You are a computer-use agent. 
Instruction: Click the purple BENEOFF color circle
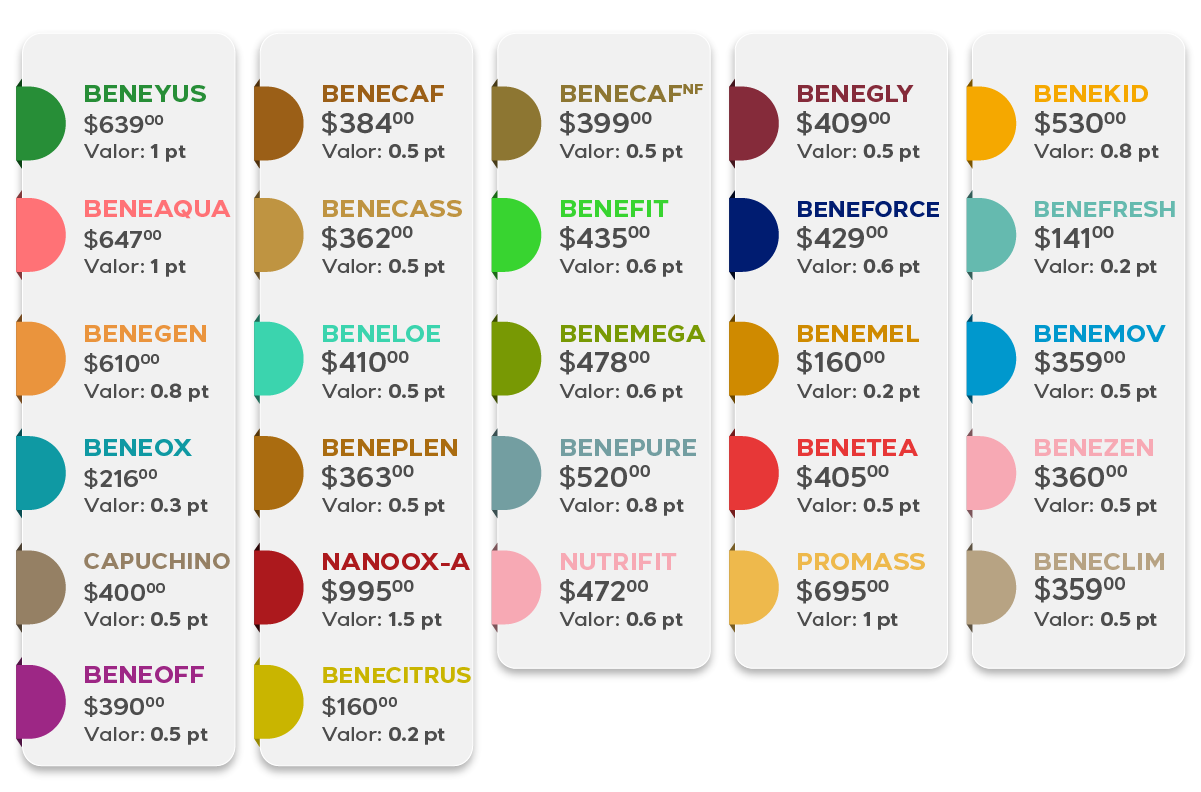[x=41, y=702]
